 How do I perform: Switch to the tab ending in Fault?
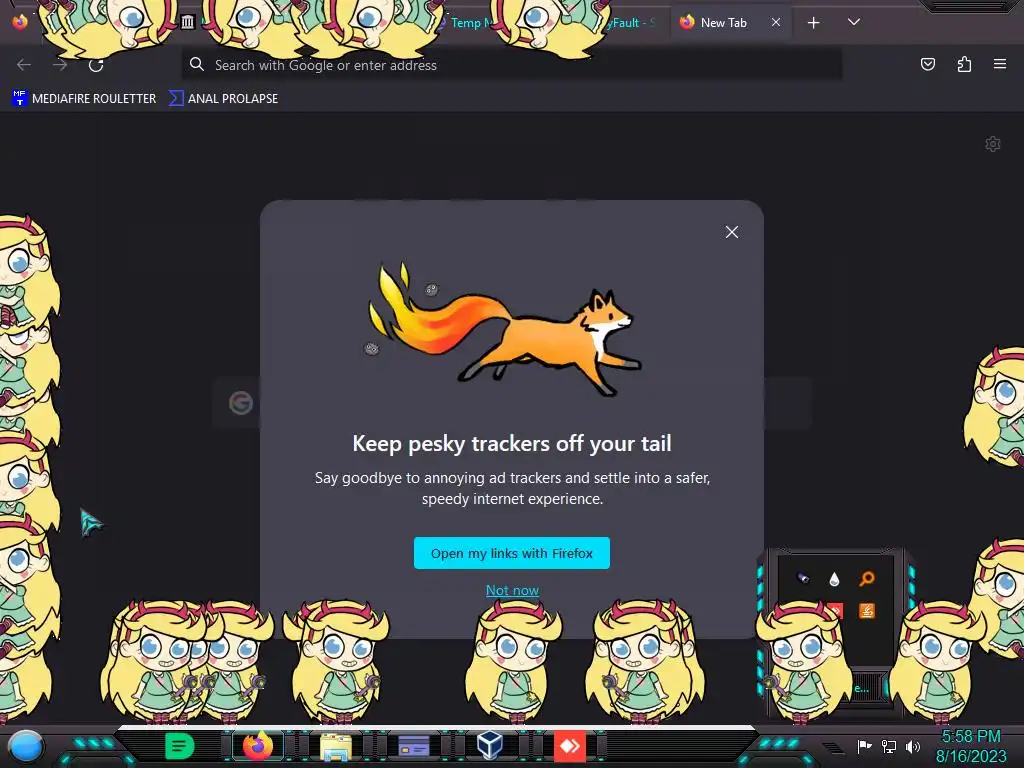coord(630,23)
